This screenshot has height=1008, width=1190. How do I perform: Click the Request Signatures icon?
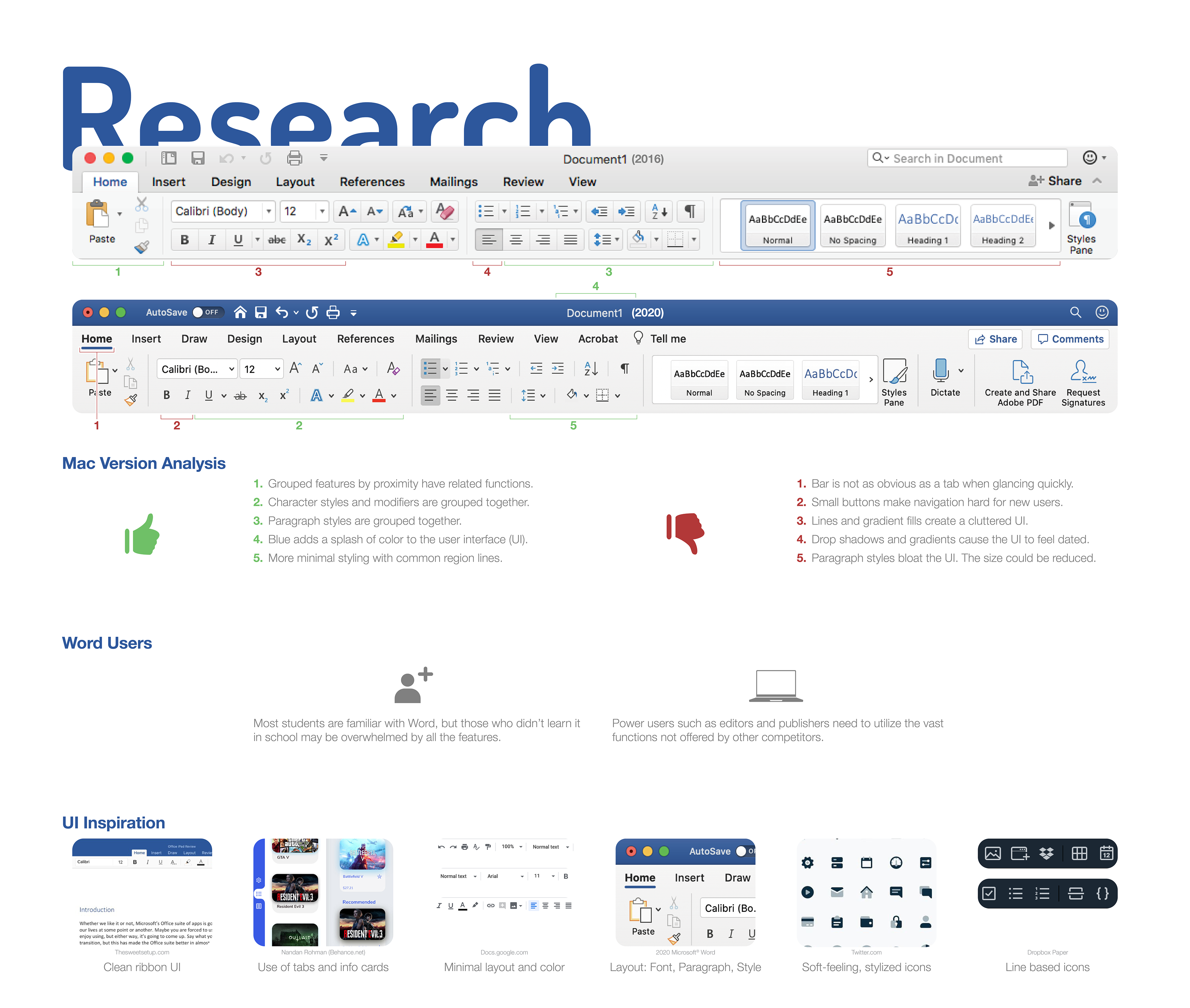(1082, 372)
